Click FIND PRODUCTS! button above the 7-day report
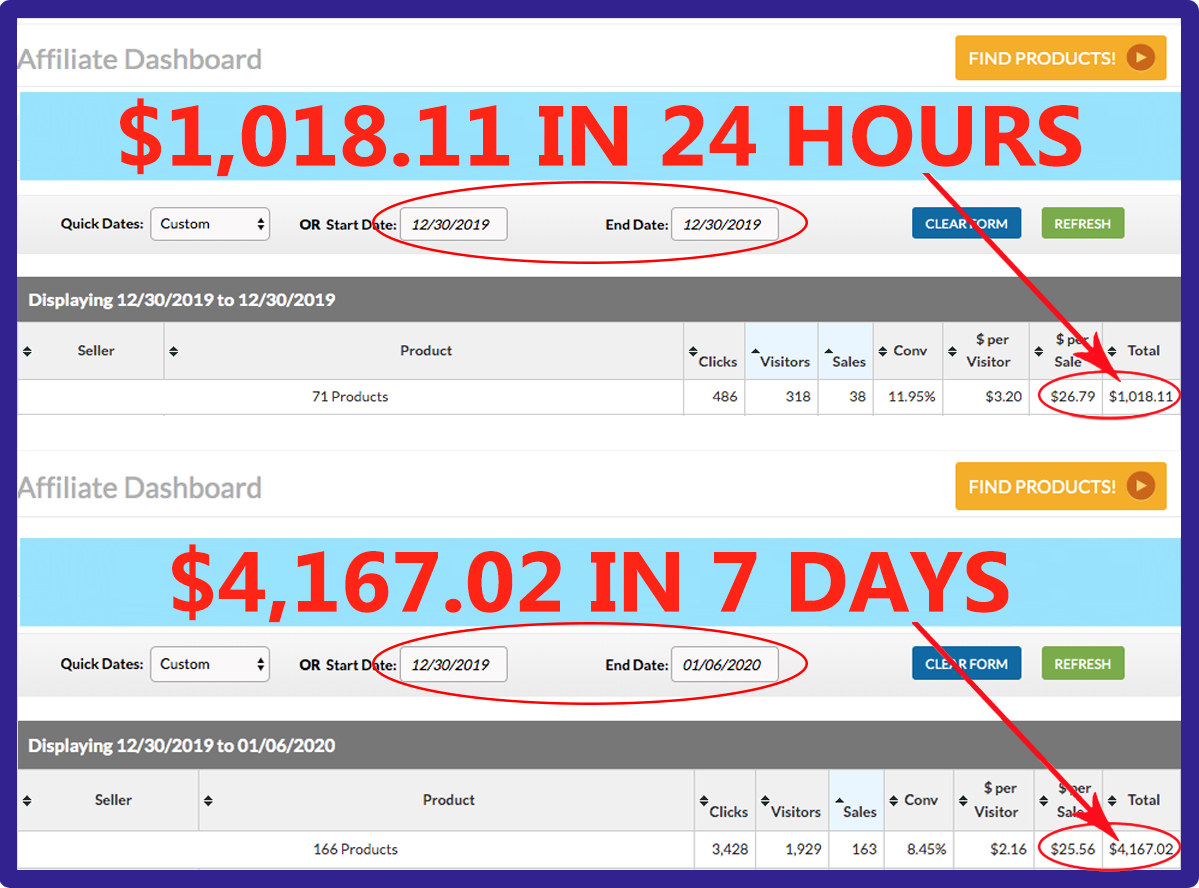 [x=1059, y=487]
